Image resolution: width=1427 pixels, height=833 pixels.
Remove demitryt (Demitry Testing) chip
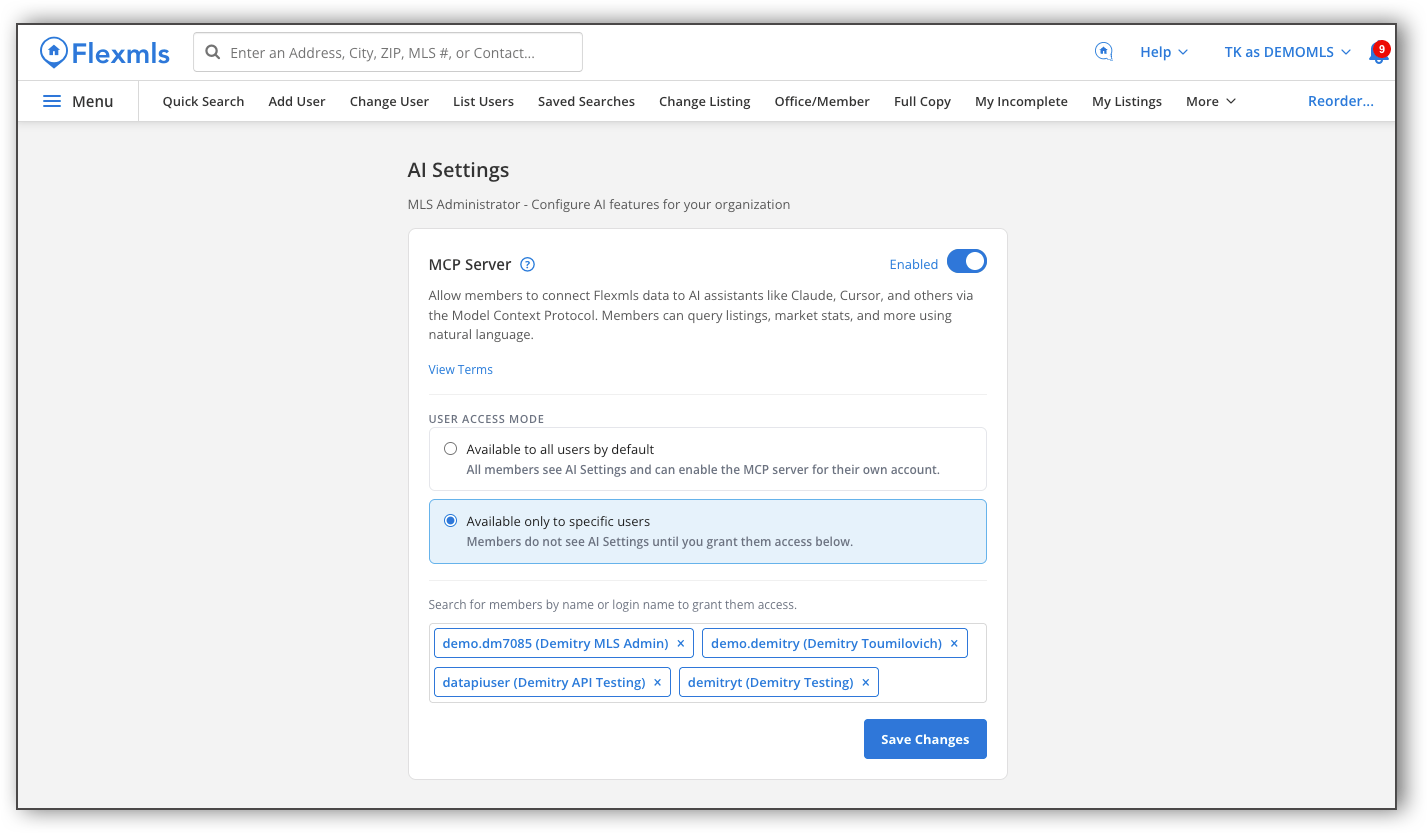point(866,682)
